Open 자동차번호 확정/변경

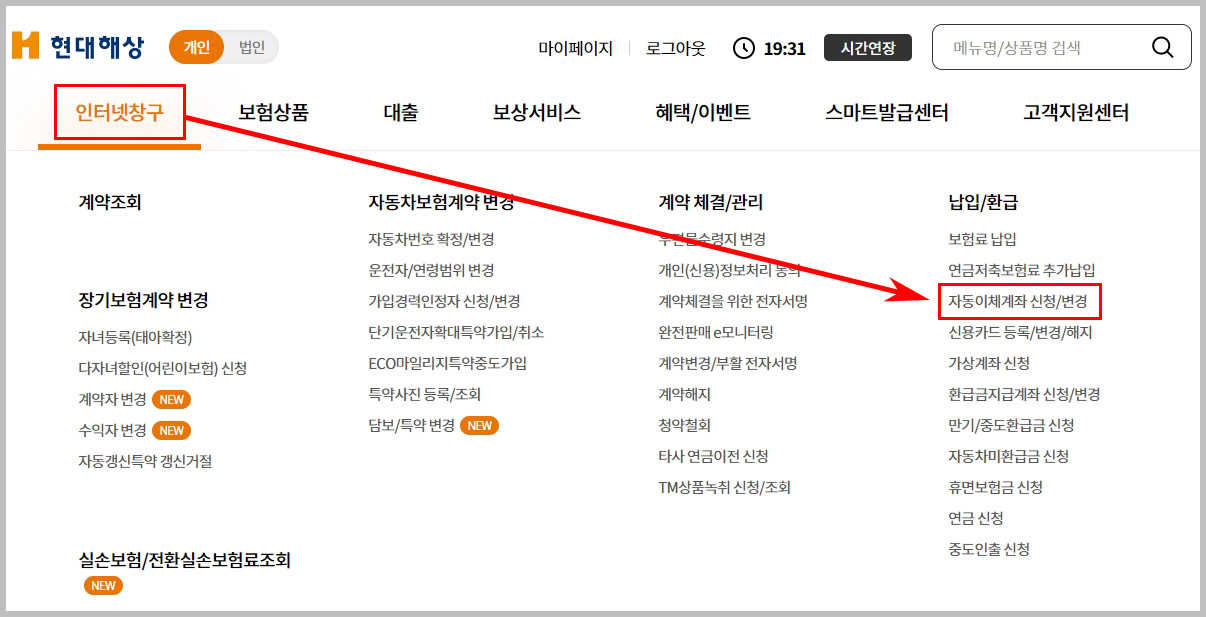431,239
